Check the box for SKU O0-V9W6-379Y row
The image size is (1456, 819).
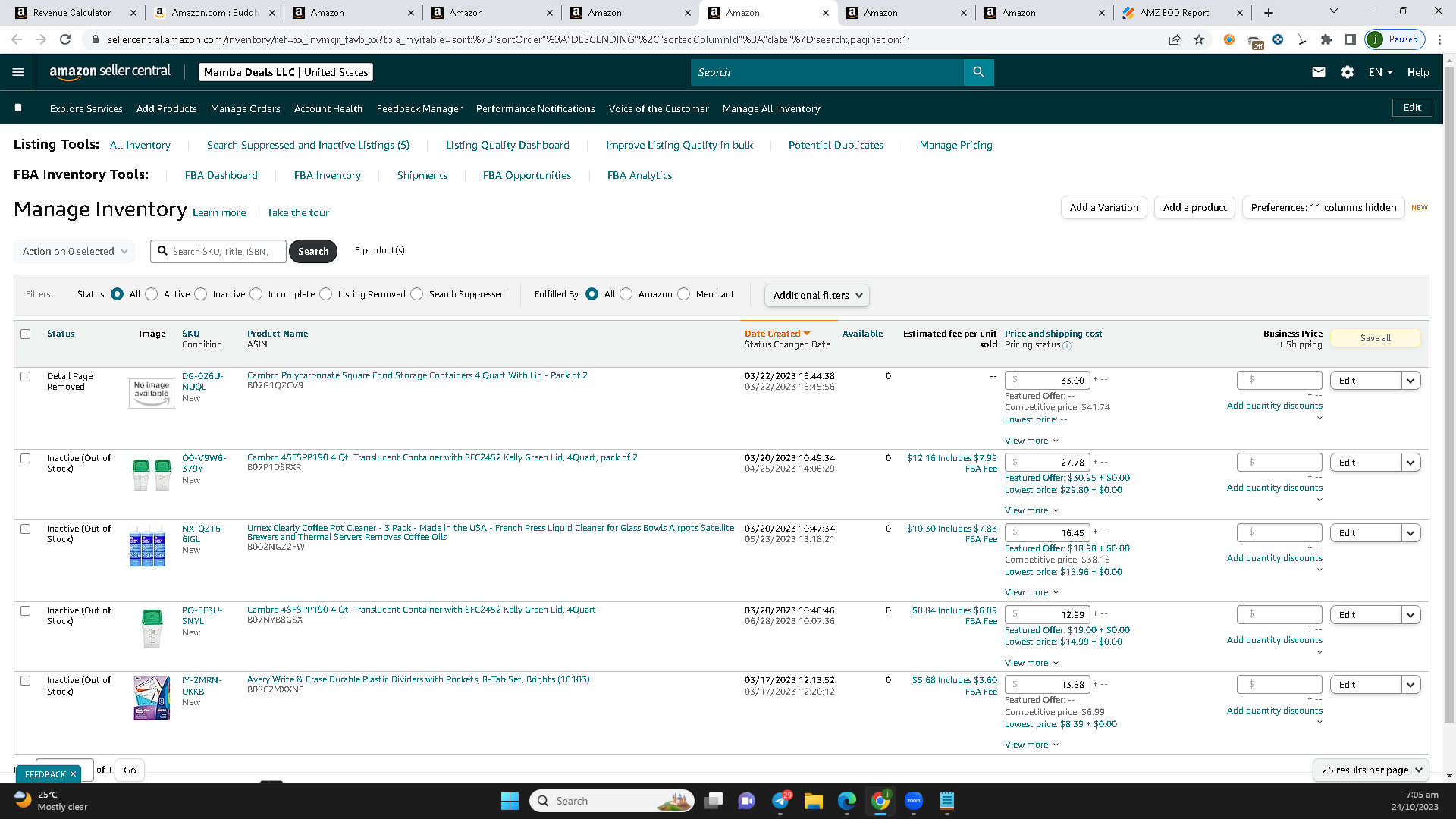coord(26,459)
